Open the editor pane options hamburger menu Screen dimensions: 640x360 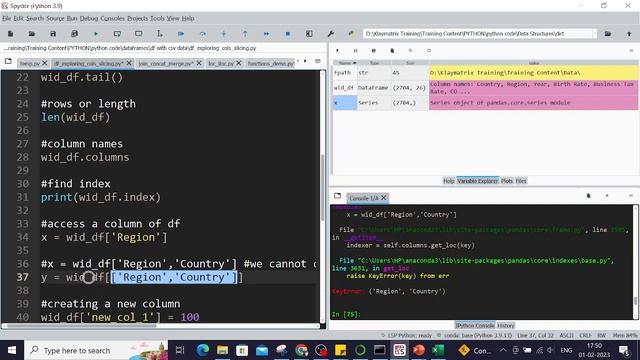(x=318, y=61)
